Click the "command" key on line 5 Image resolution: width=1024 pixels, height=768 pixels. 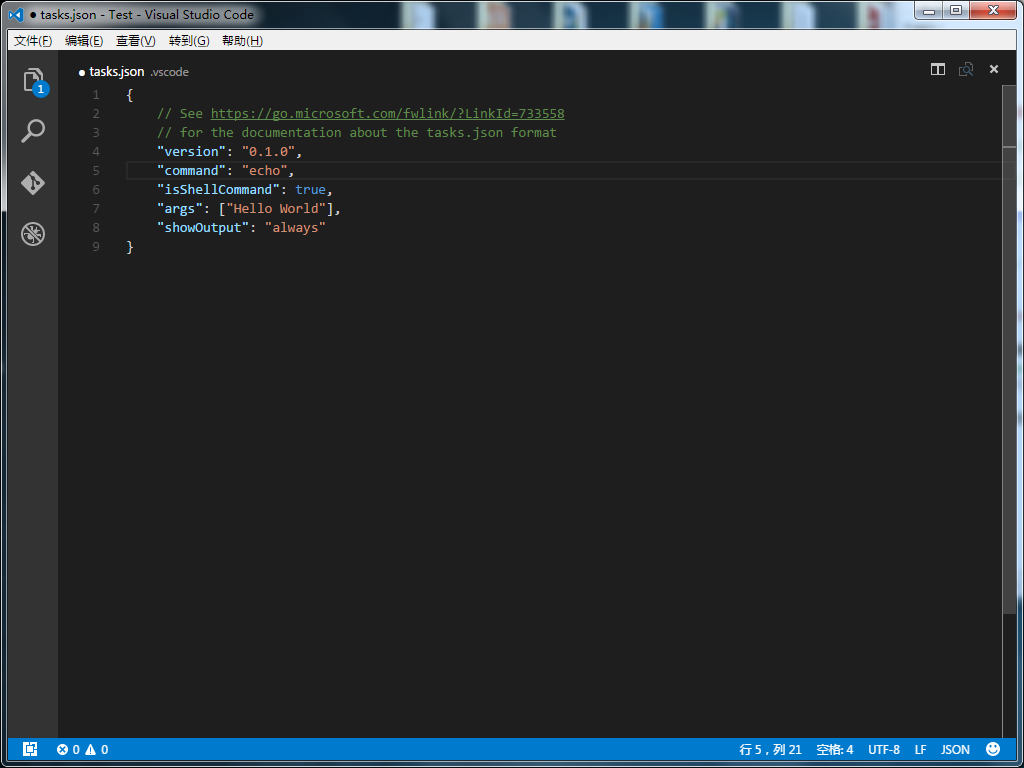pos(191,170)
